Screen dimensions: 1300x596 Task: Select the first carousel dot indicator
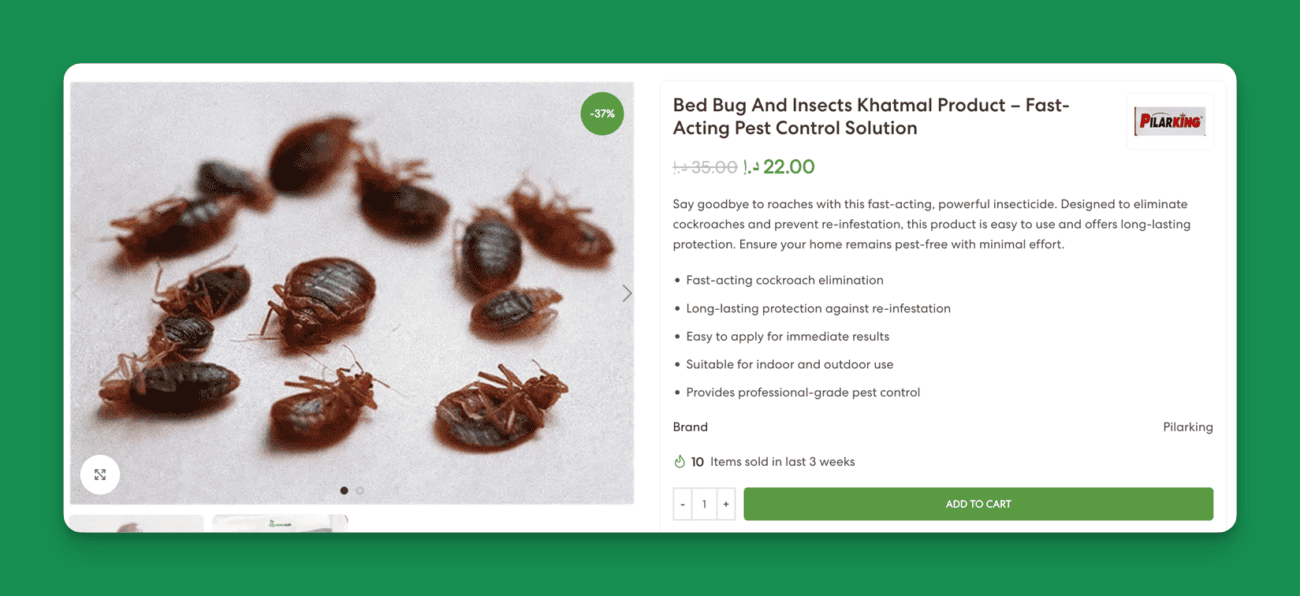[344, 491]
